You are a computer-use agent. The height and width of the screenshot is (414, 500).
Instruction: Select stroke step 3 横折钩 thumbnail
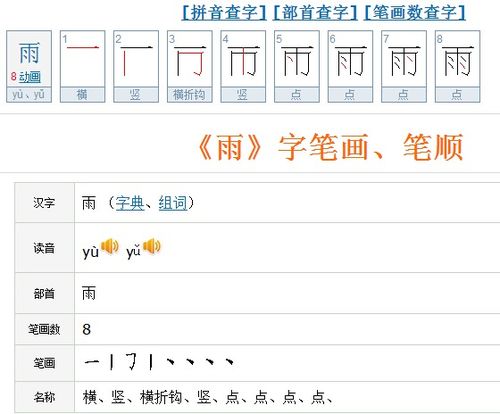pyautogui.click(x=190, y=66)
